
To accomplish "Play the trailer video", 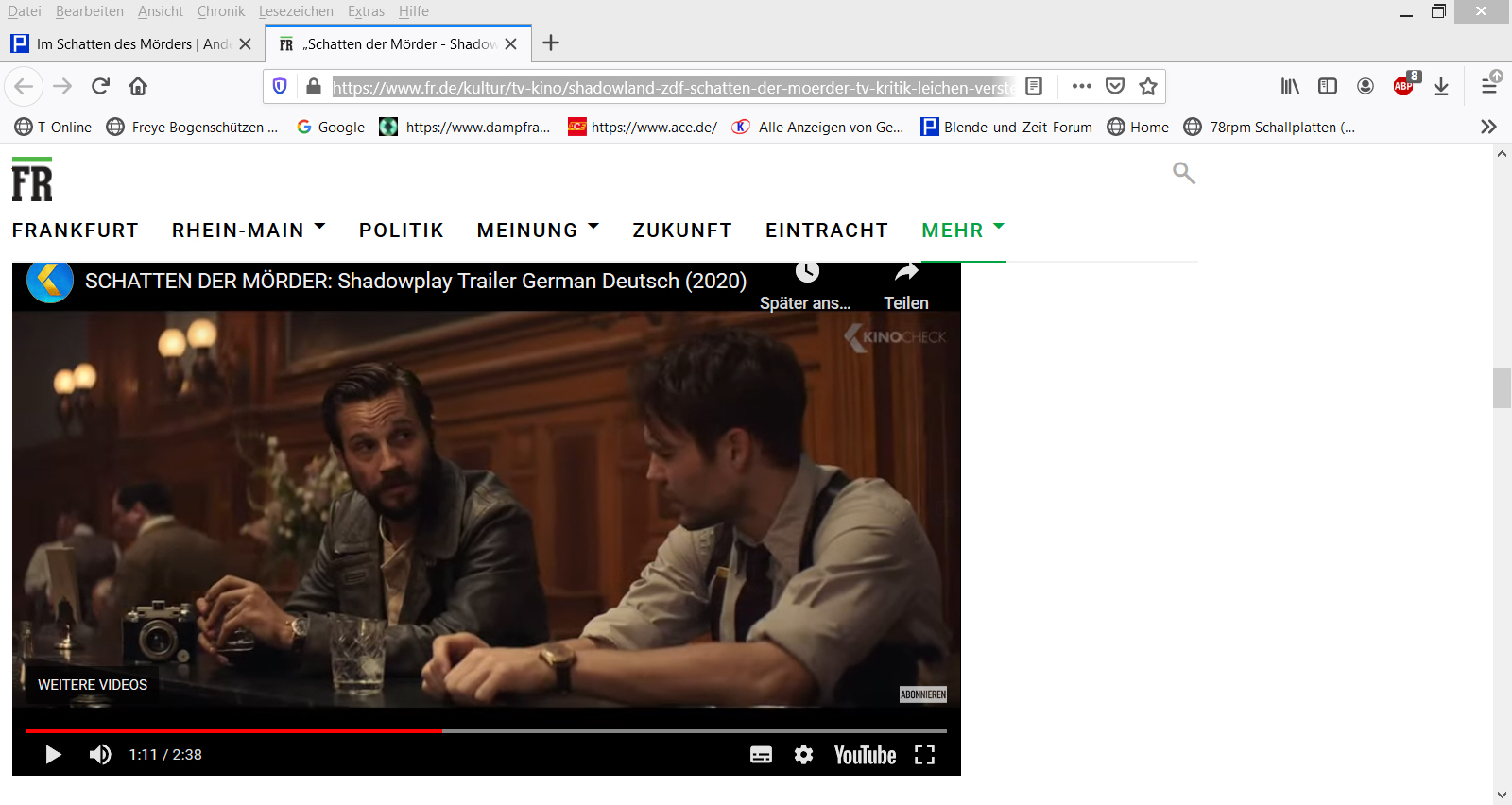I will pyautogui.click(x=53, y=754).
